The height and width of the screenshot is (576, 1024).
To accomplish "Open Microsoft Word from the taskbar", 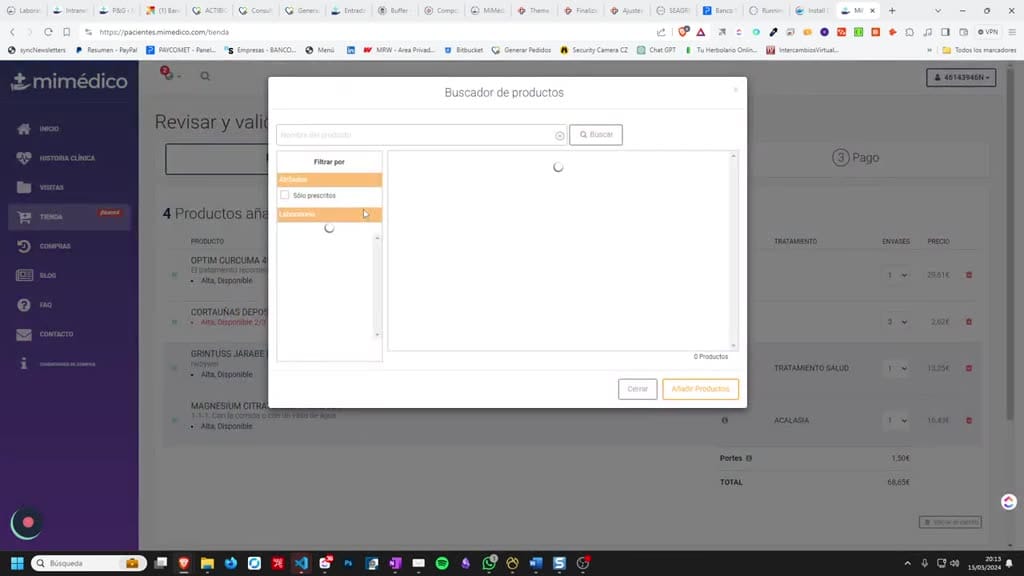I will (536, 563).
